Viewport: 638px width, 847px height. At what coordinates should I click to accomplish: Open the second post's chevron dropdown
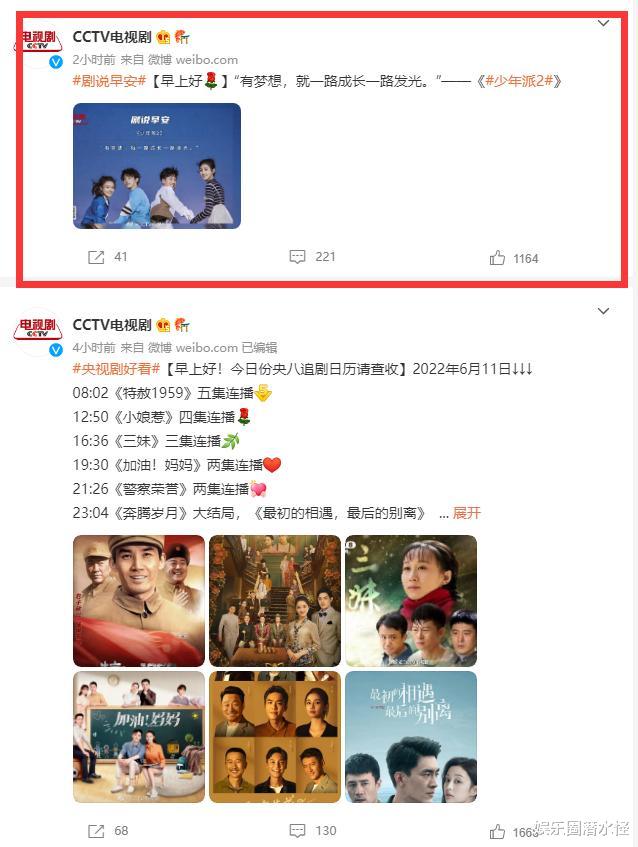[x=603, y=311]
